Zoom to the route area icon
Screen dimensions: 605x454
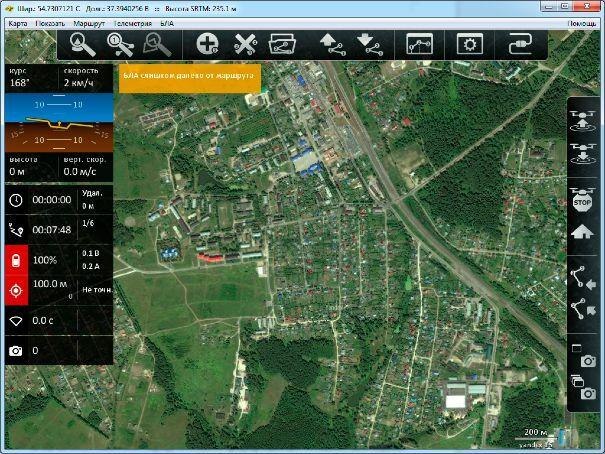(157, 45)
